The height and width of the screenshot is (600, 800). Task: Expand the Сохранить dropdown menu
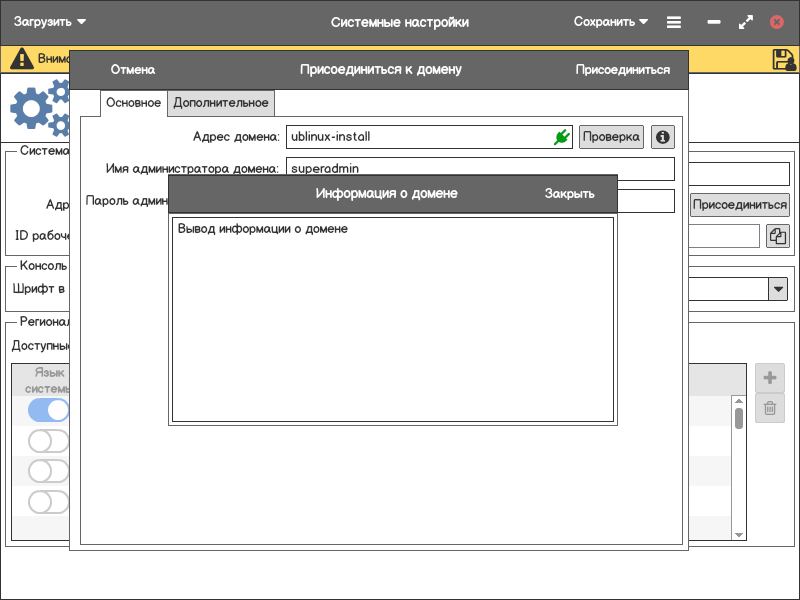coord(611,22)
